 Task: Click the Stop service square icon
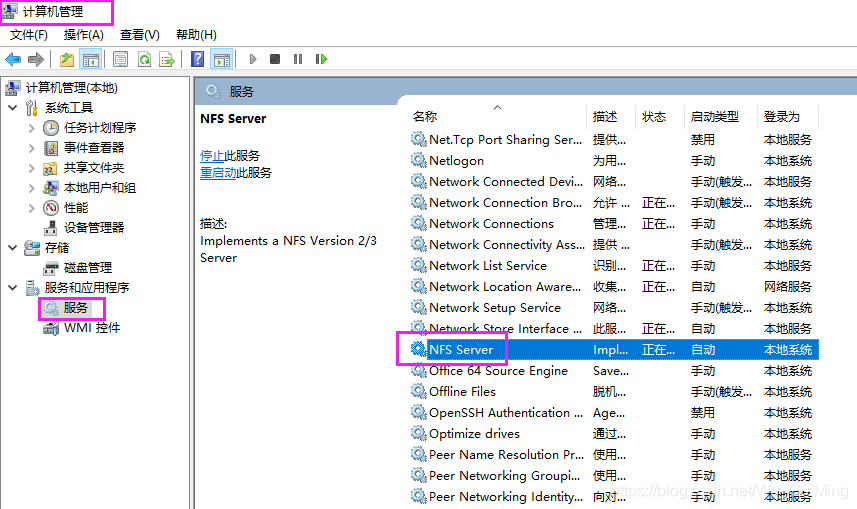click(275, 59)
